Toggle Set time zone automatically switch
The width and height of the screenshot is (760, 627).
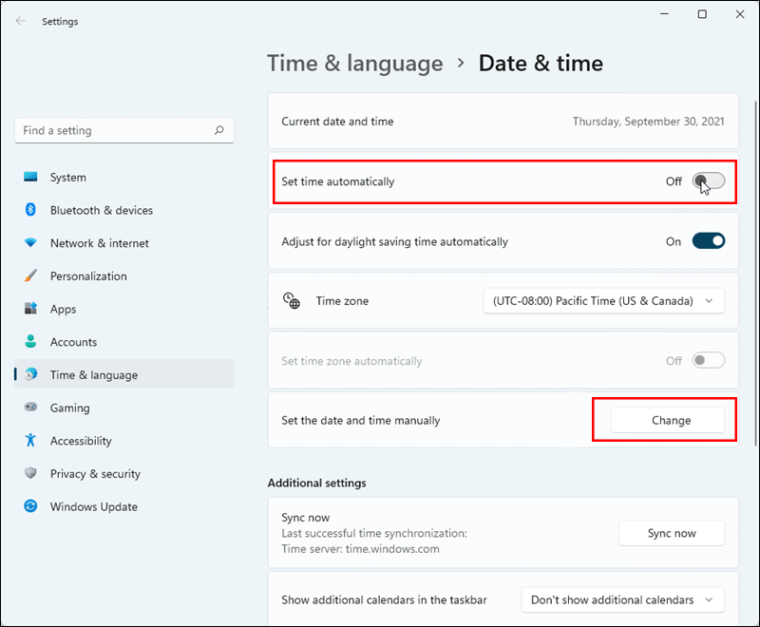[x=708, y=361]
